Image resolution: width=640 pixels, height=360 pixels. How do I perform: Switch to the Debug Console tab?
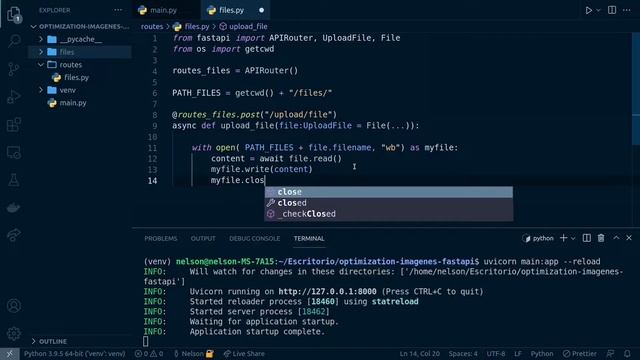click(x=254, y=238)
